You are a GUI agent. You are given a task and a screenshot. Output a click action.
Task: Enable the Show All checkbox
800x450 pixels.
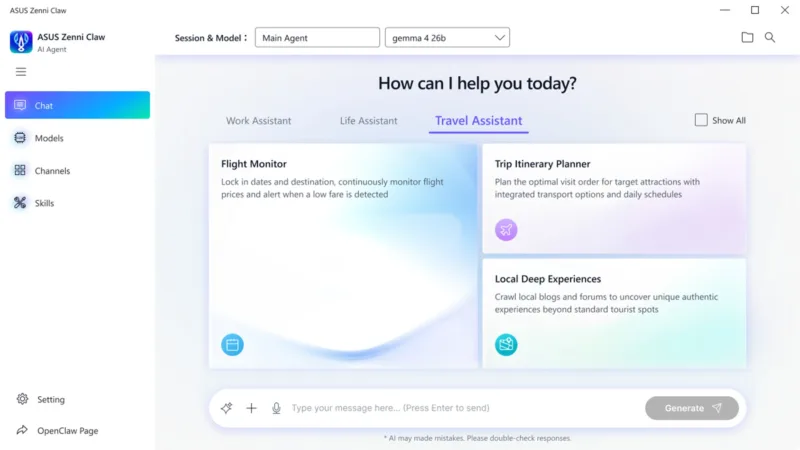701,120
